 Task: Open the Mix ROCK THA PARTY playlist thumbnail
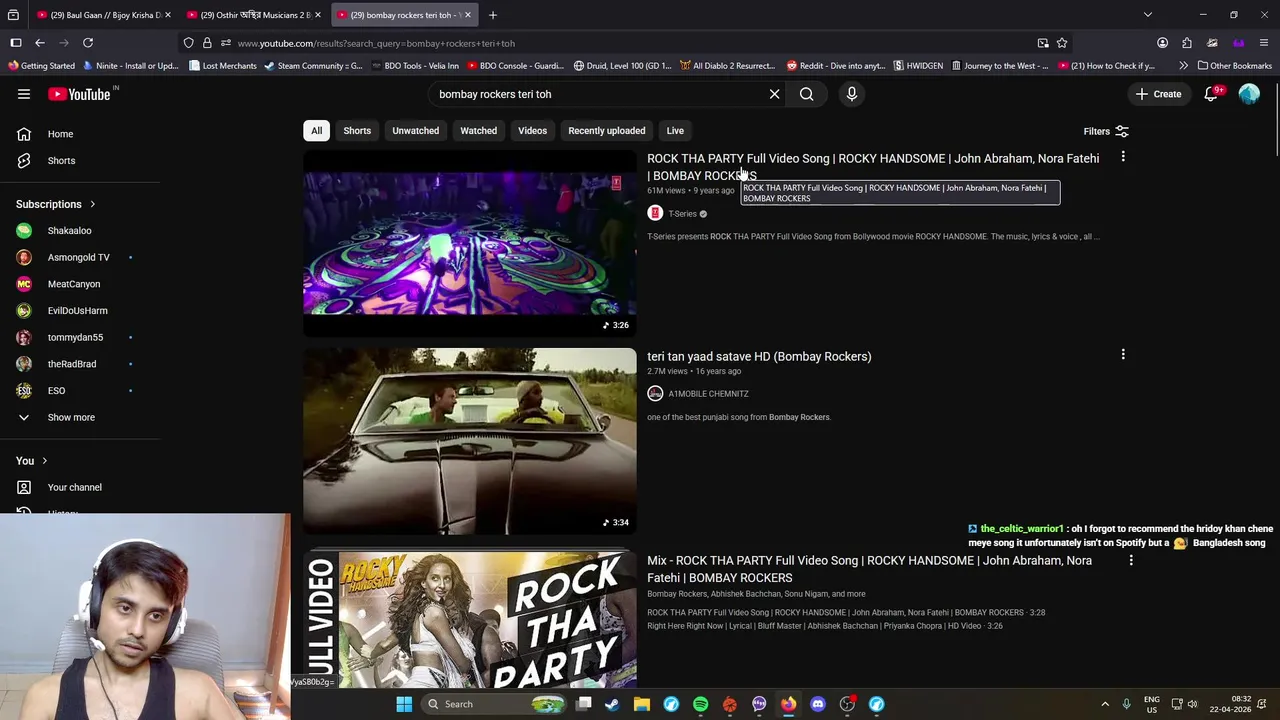pyautogui.click(x=470, y=619)
